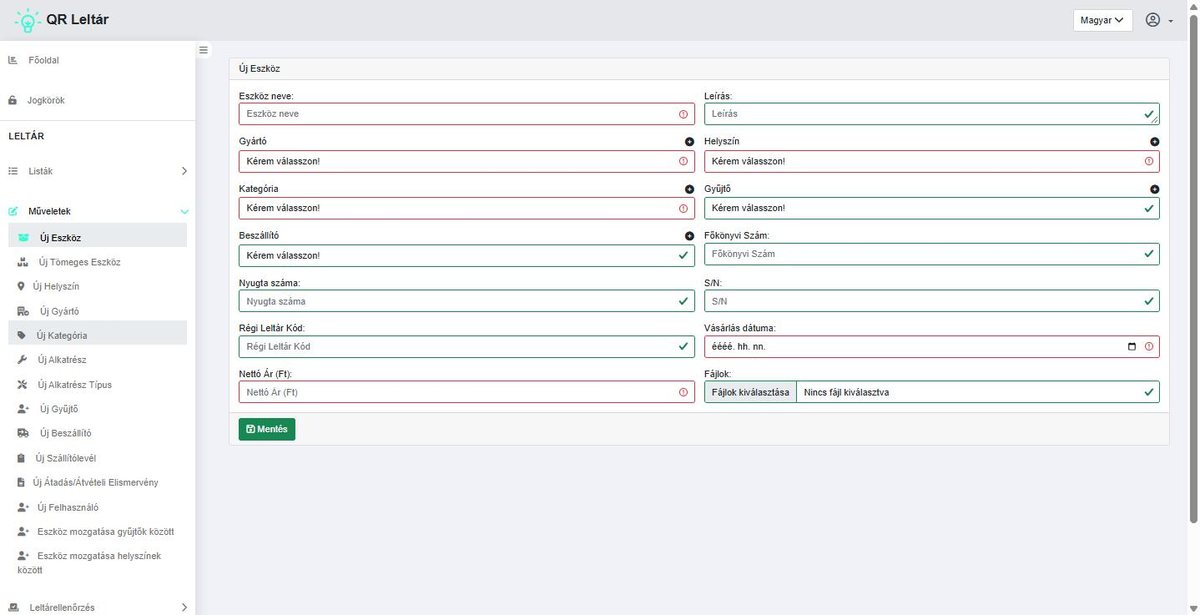Click the Új Szállítólevél clipboard icon
This screenshot has height=615, width=1200.
pos(21,458)
